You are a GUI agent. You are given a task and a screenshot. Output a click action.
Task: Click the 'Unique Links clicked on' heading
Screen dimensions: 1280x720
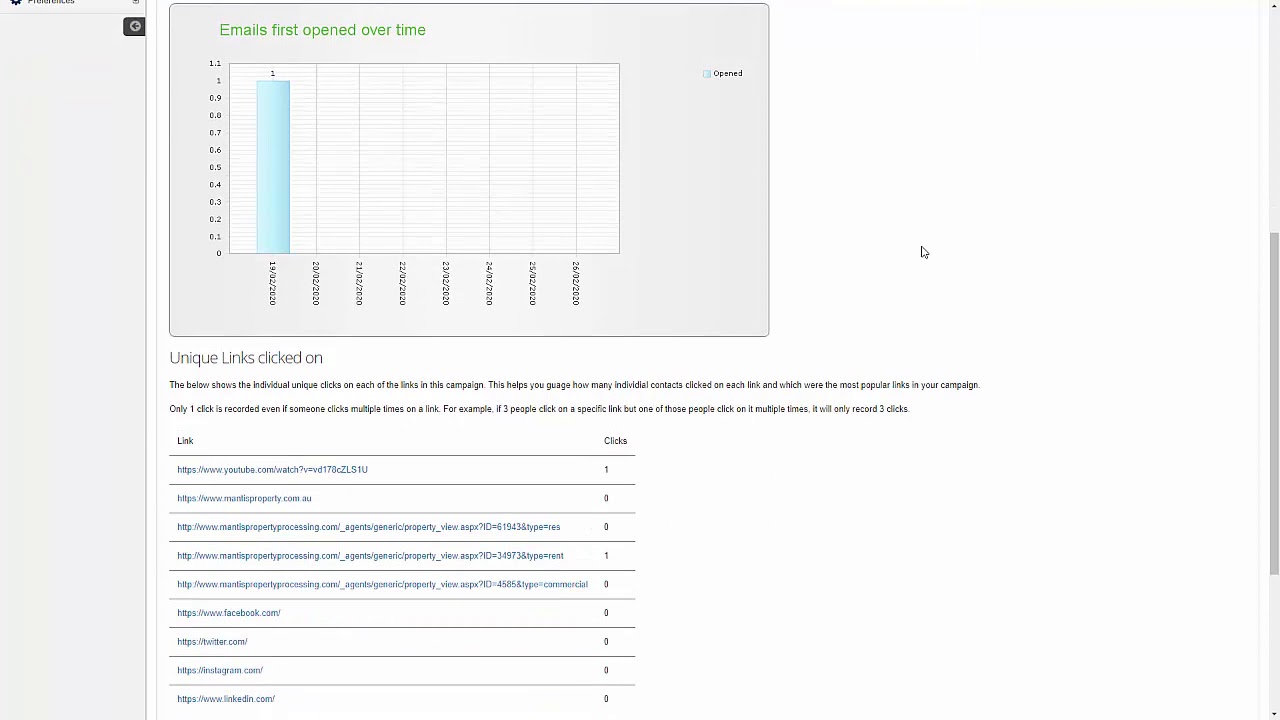[246, 358]
